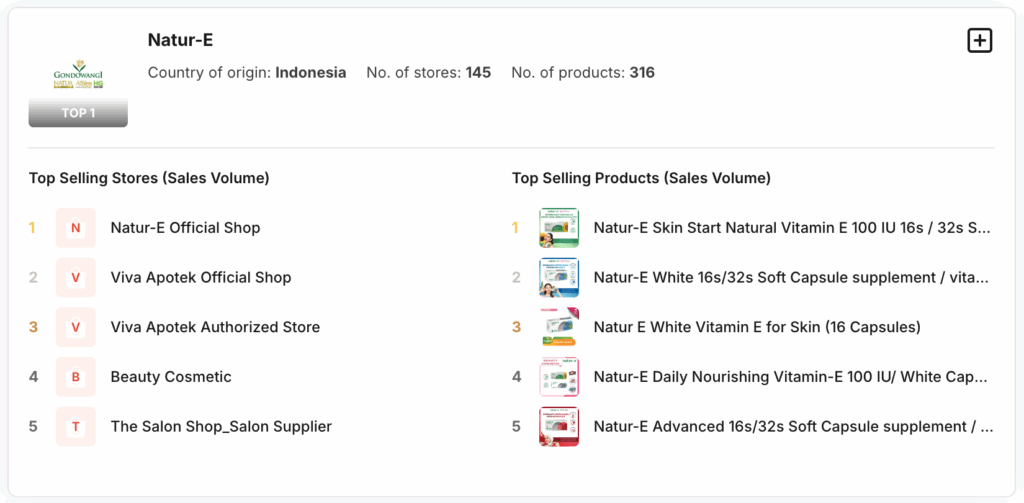Open The Salon Shop_Salon Supplier link
This screenshot has width=1024, height=503.
click(221, 427)
